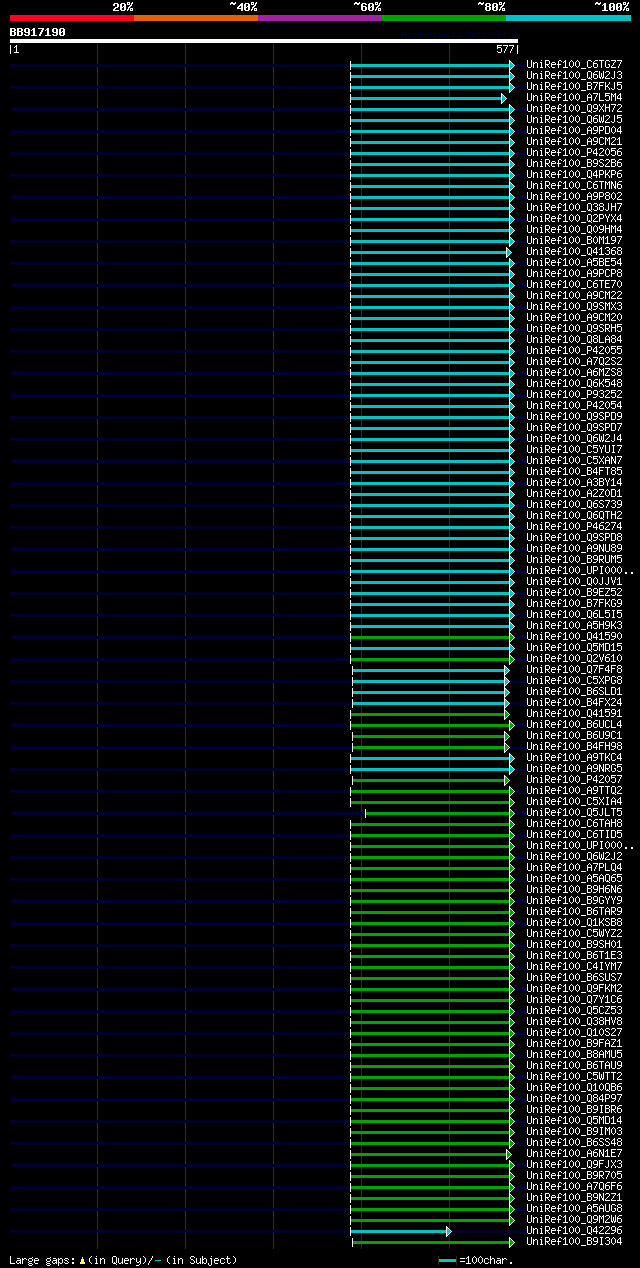Click the =100char. scale legend bar
The height and width of the screenshot is (1268, 640).
pyautogui.click(x=447, y=1260)
